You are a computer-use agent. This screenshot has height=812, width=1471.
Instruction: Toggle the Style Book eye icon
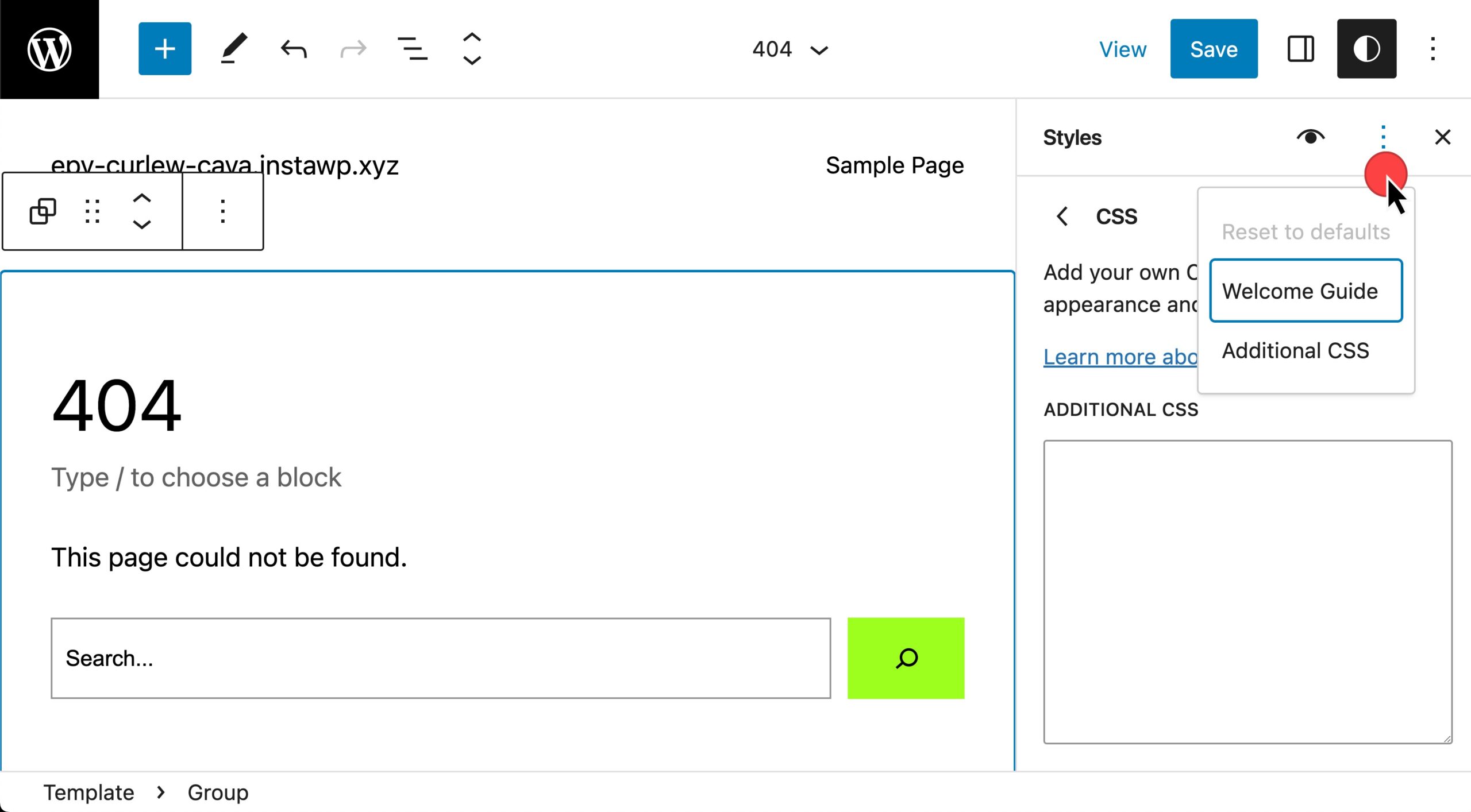(x=1310, y=137)
